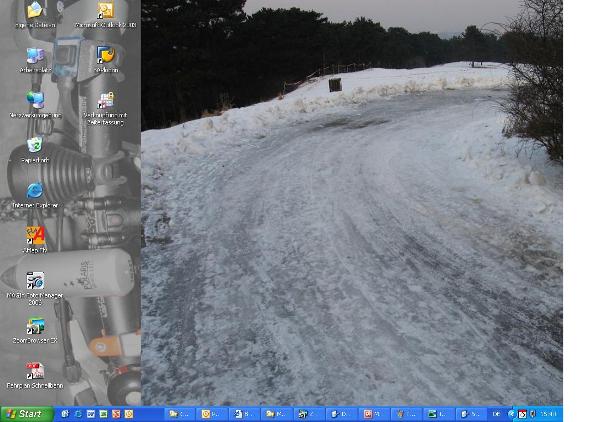The width and height of the screenshot is (612, 422).
Task: Click the Internet Explorer quick launch icon
Action: [78, 414]
